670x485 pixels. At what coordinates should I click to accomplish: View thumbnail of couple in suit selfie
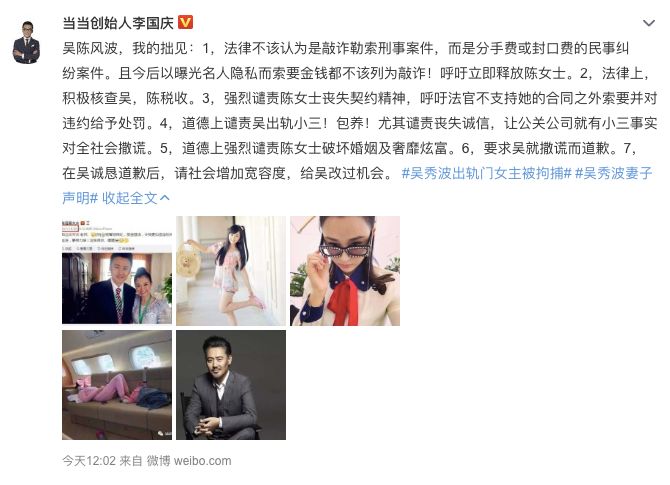[x=117, y=270]
